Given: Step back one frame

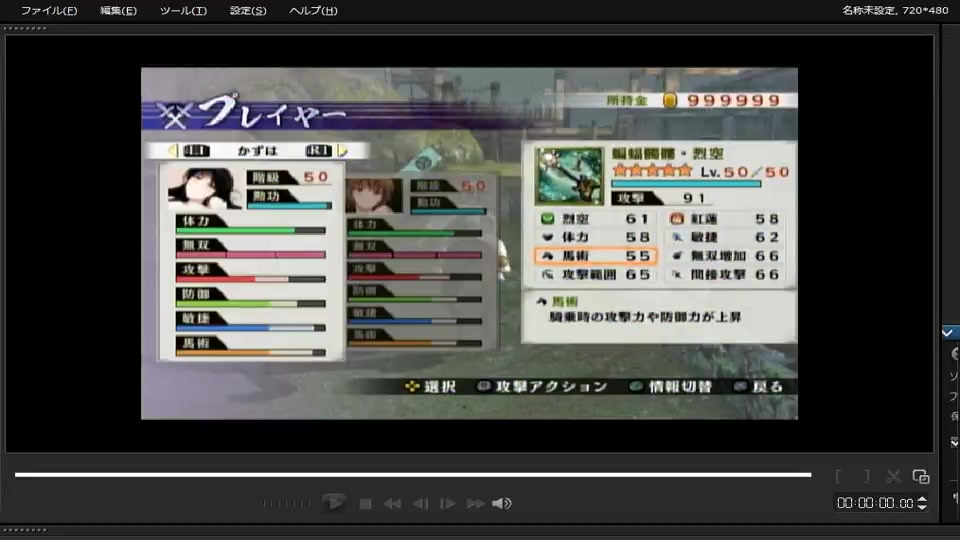Looking at the screenshot, I should tap(420, 504).
